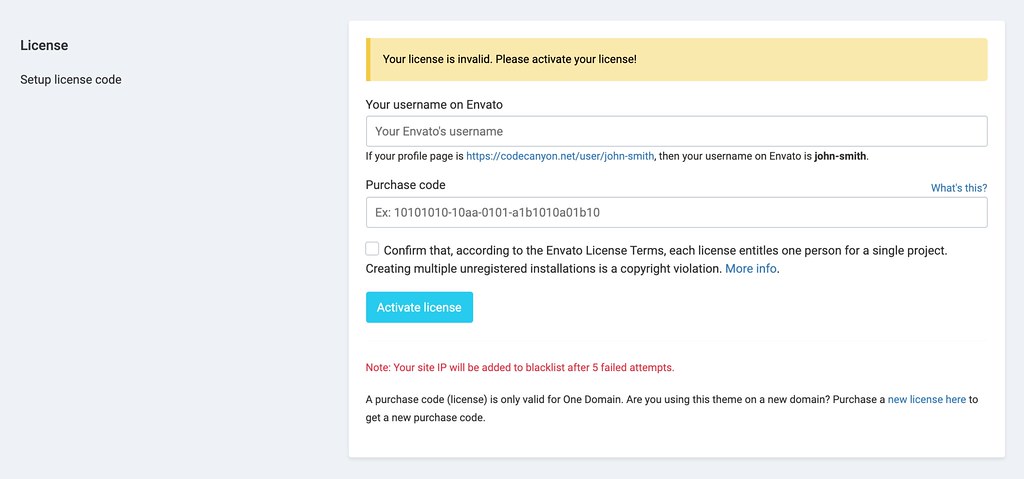1024x479 pixels.
Task: Click the "new license here" link
Action: click(x=926, y=399)
